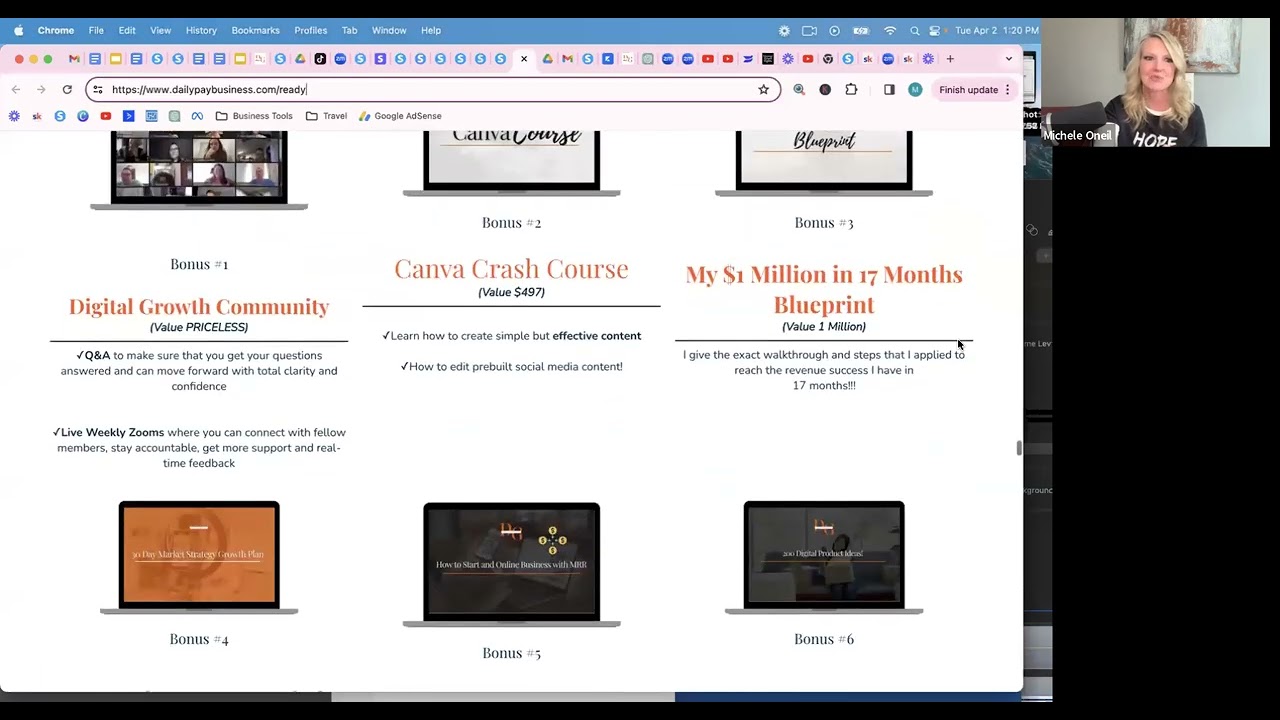
Task: Open the Window menu
Action: pos(389,30)
